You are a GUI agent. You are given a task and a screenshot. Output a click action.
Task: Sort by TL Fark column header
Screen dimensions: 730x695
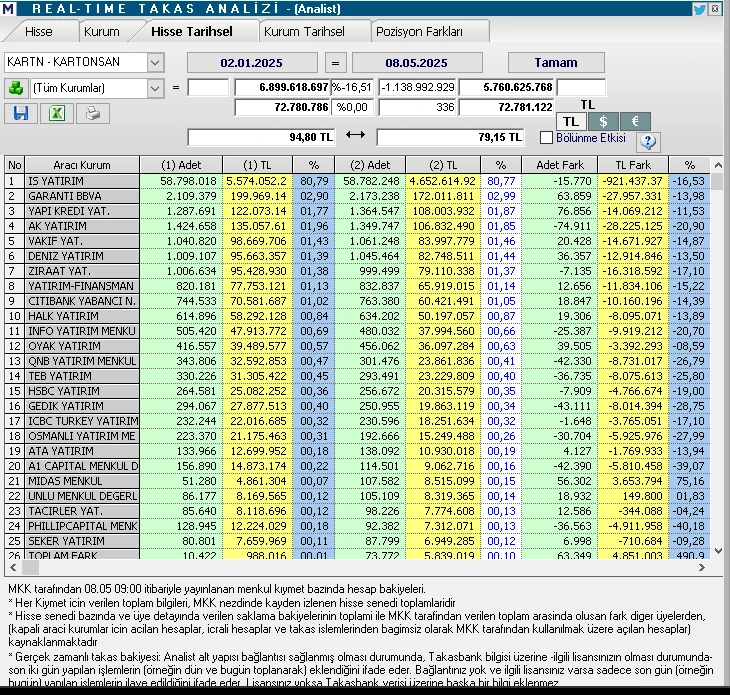click(x=633, y=165)
